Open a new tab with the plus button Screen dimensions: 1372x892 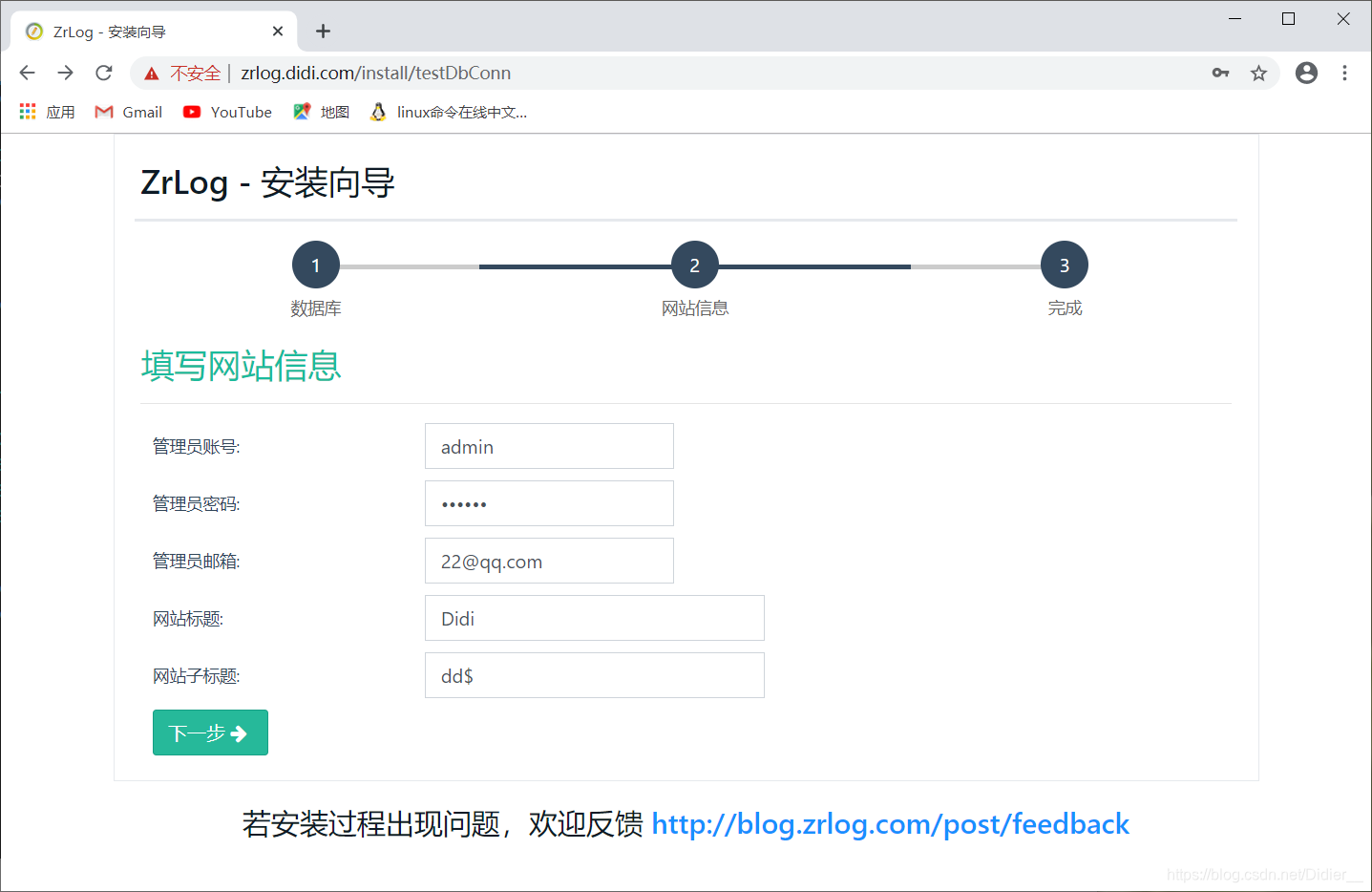pyautogui.click(x=323, y=32)
